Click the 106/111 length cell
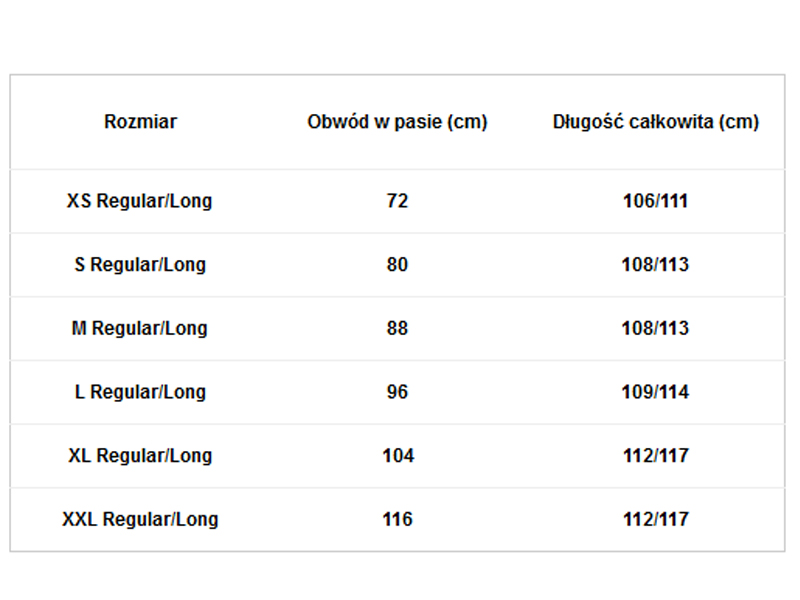This screenshot has width=800, height=600. [x=655, y=201]
